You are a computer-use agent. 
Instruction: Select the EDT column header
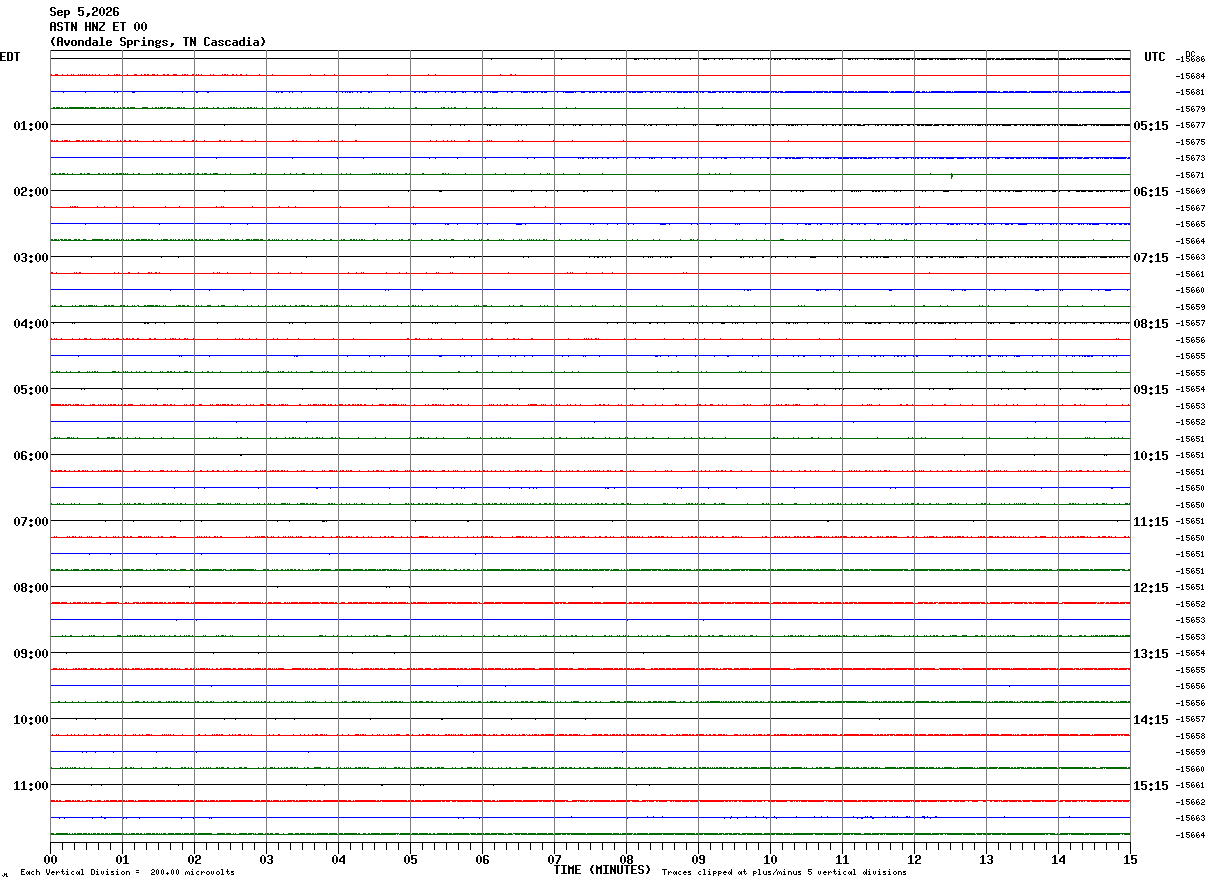tap(10, 57)
